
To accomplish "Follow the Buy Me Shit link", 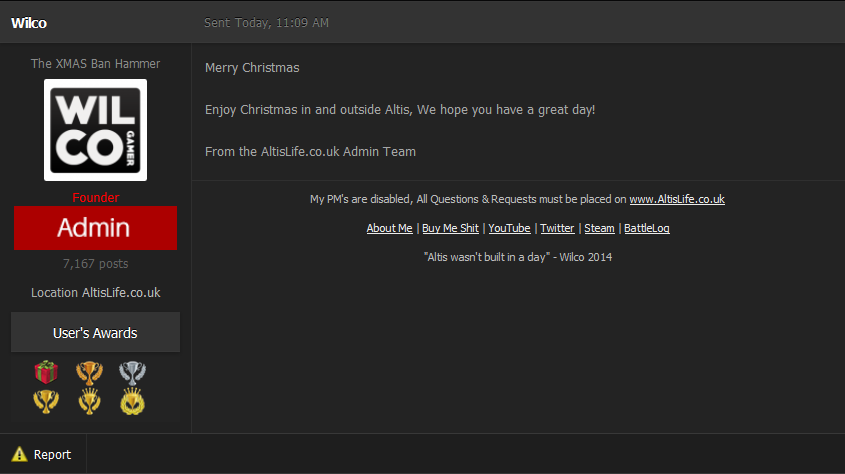I will [450, 228].
